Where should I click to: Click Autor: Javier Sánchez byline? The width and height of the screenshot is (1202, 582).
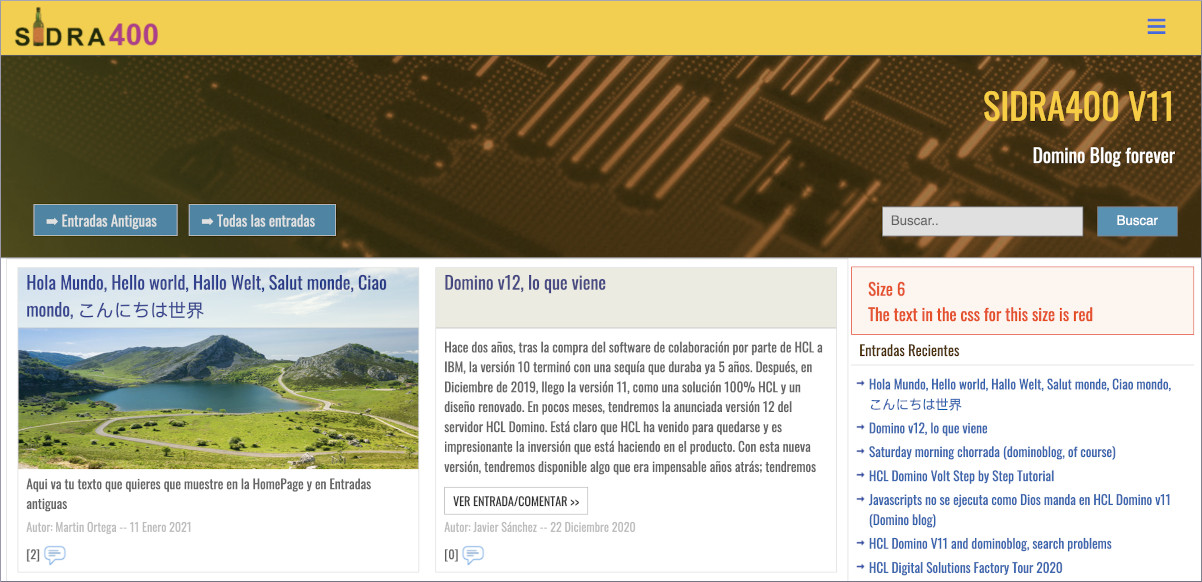[x=540, y=527]
